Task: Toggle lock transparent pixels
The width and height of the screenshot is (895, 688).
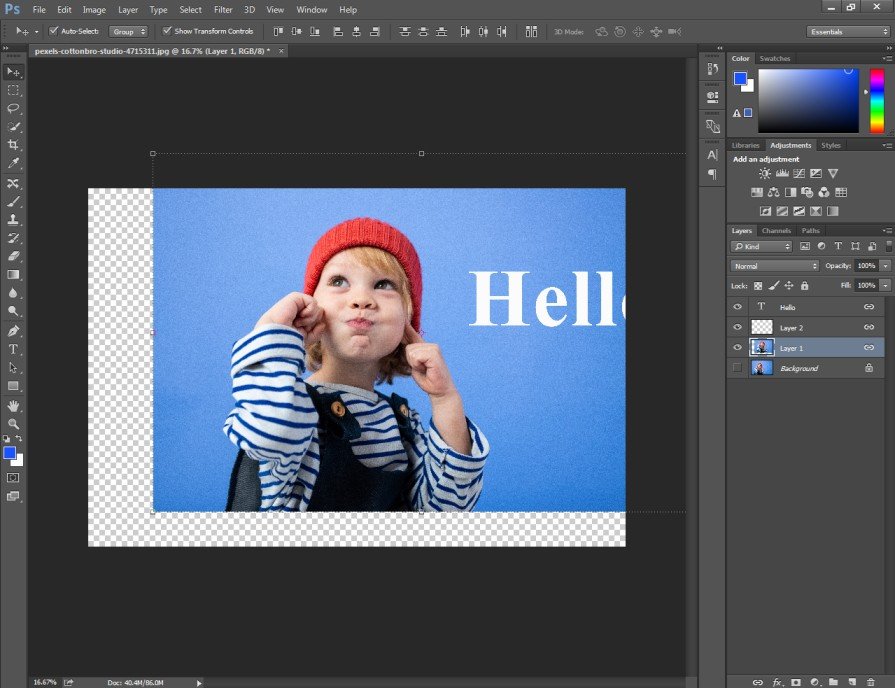Action: tap(758, 285)
